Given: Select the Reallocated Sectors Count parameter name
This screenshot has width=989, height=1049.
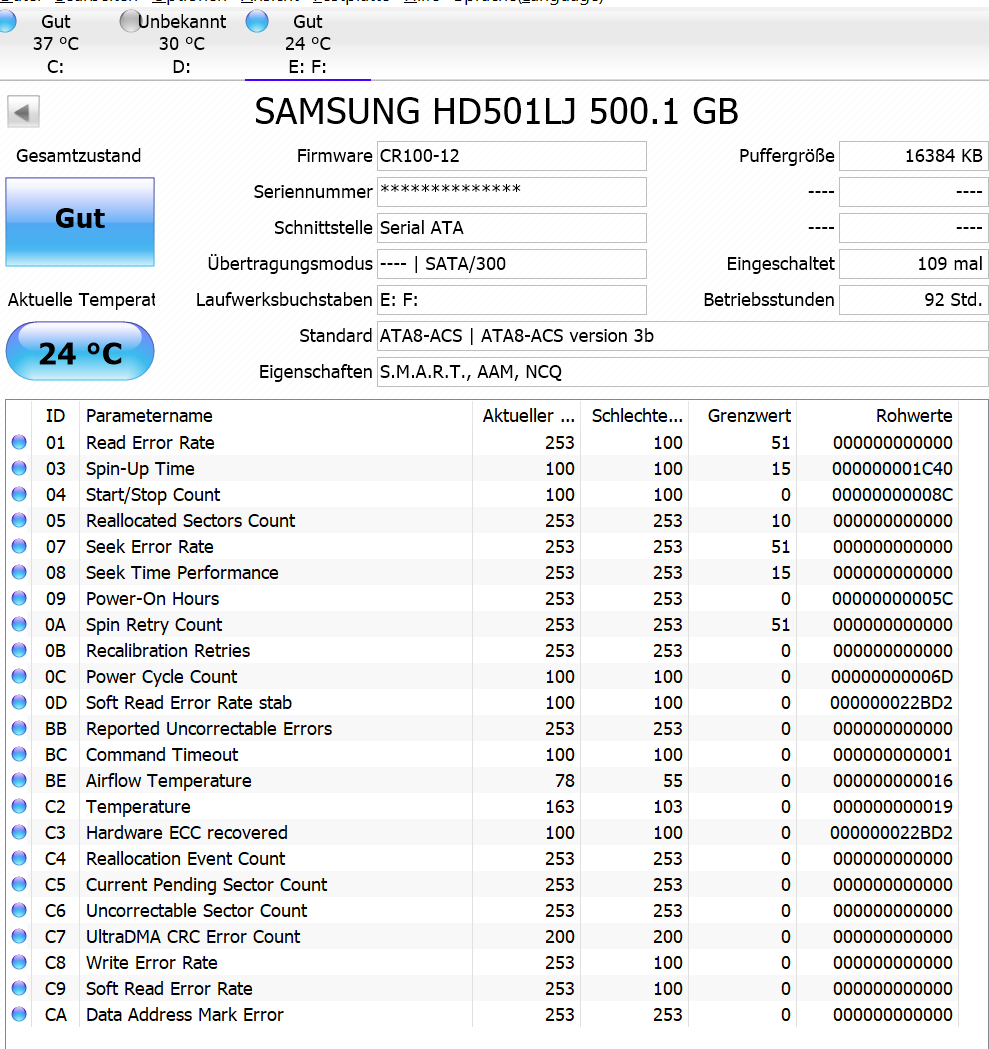Looking at the screenshot, I should pyautogui.click(x=190, y=521).
